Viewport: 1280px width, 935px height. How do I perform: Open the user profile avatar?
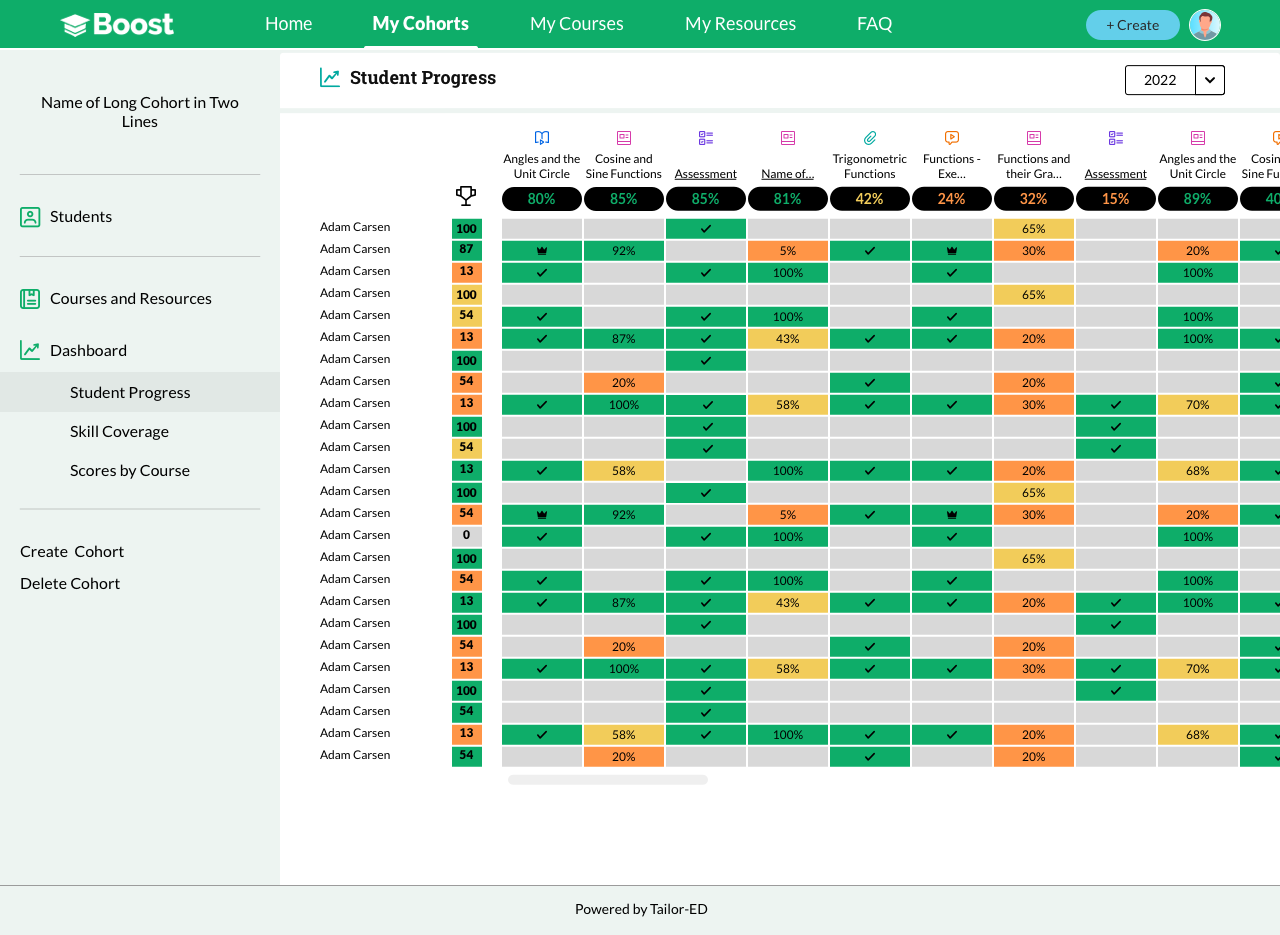coord(1205,25)
